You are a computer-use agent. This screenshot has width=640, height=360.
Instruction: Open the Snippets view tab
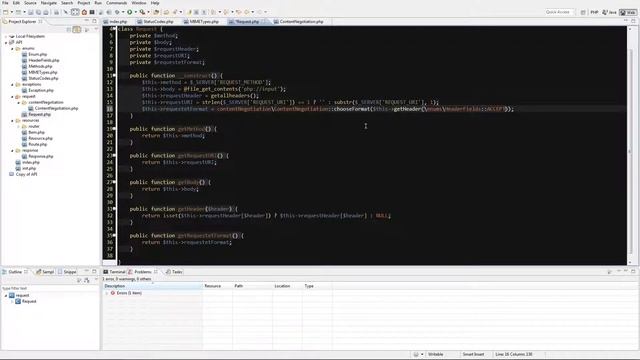pos(68,272)
